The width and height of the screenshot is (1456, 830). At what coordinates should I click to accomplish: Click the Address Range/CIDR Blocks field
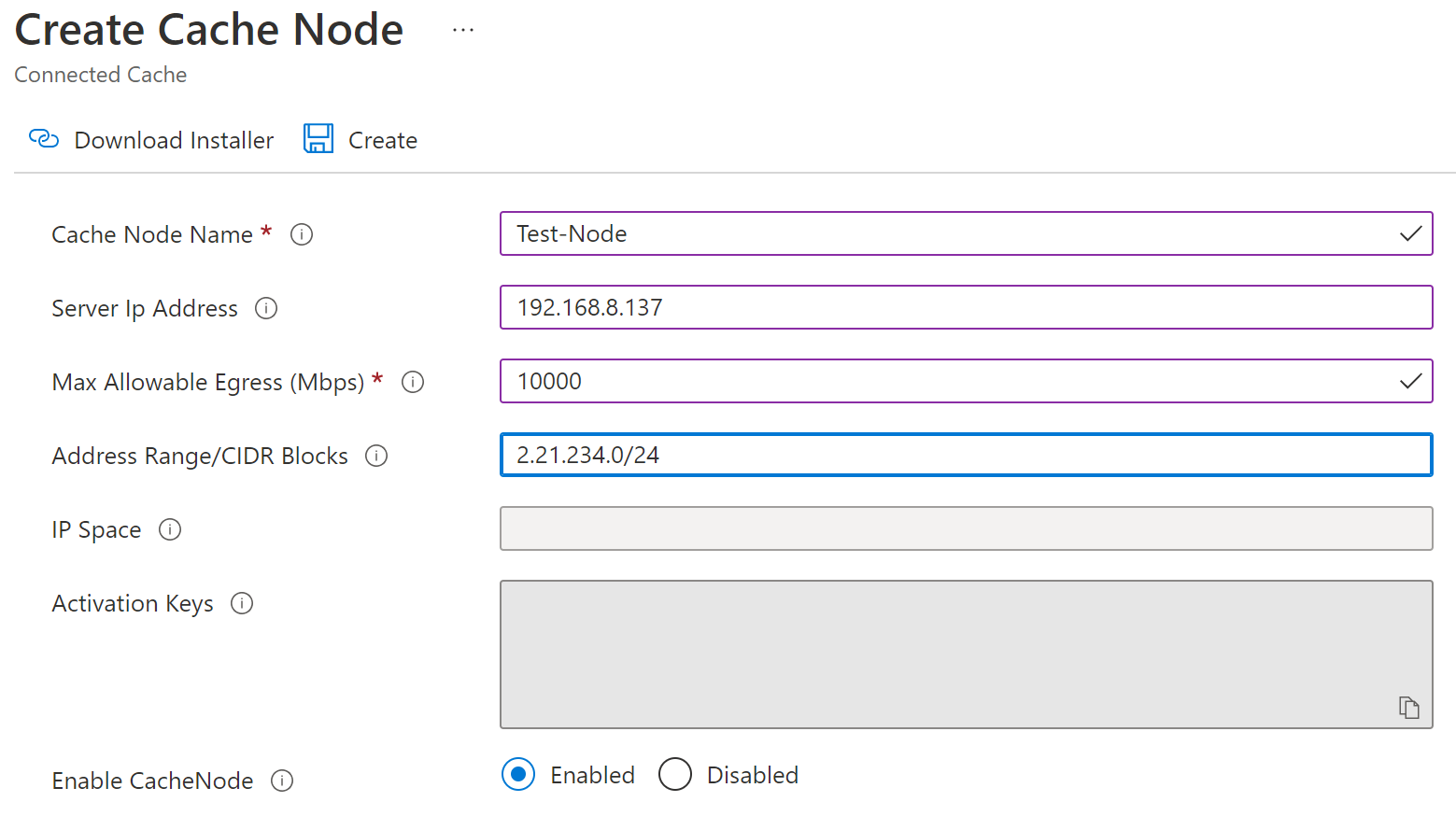coord(966,455)
